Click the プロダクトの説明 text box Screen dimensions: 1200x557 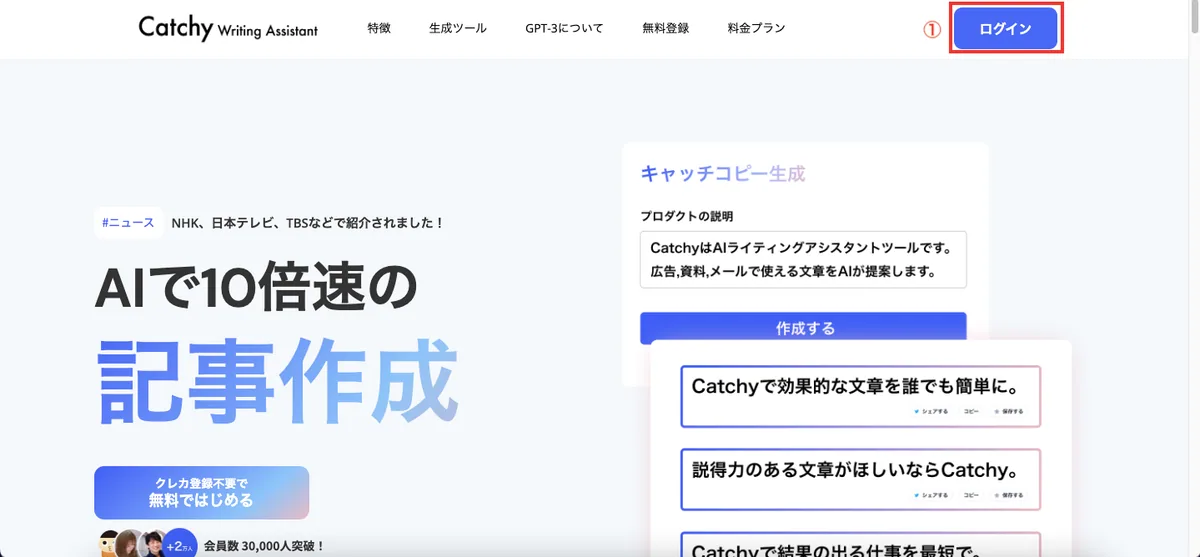803,260
